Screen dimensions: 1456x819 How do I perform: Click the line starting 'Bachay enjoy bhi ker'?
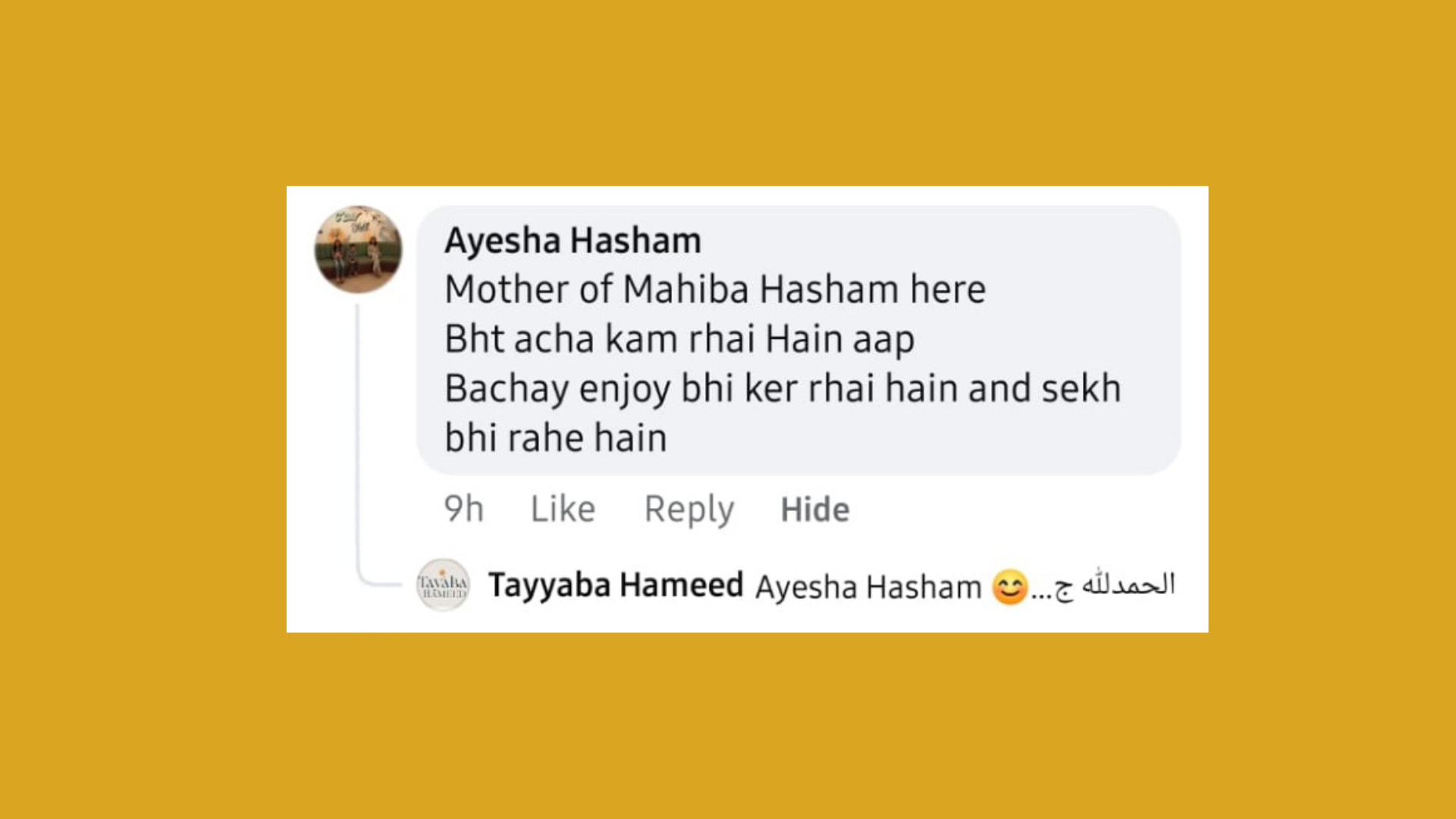pyautogui.click(x=783, y=388)
